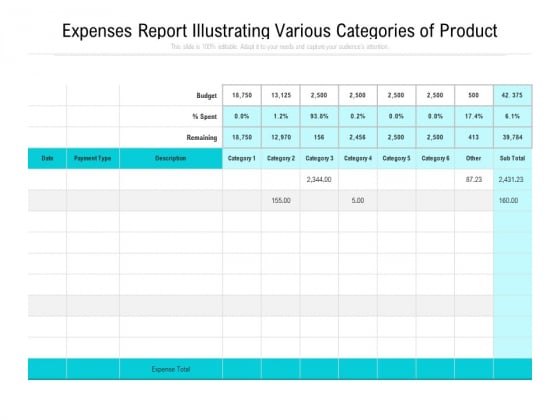Select the expense entry '5.00'
The height and width of the screenshot is (420, 560).
tap(358, 200)
